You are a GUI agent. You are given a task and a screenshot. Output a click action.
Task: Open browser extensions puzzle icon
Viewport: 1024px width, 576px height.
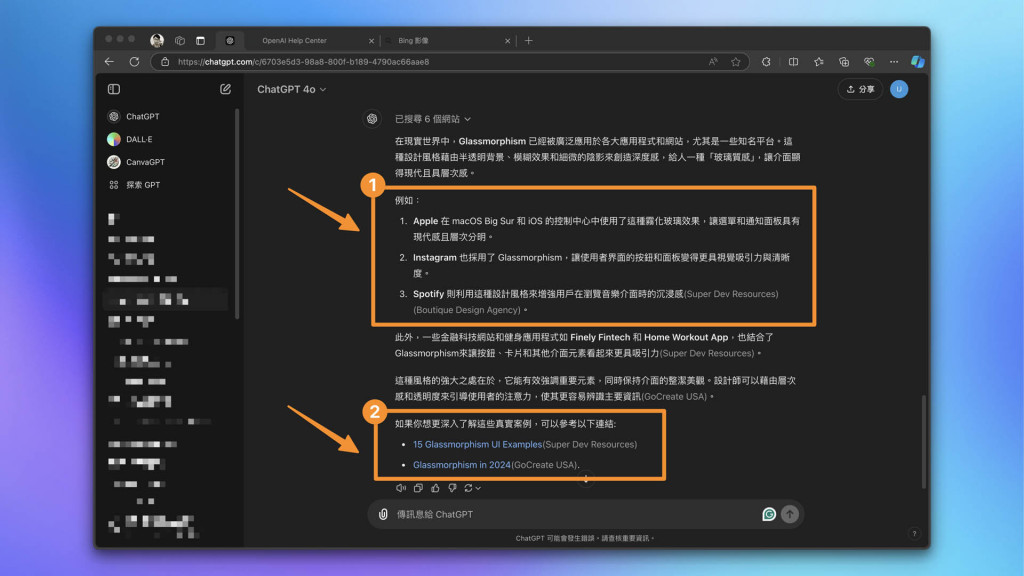[x=766, y=61]
